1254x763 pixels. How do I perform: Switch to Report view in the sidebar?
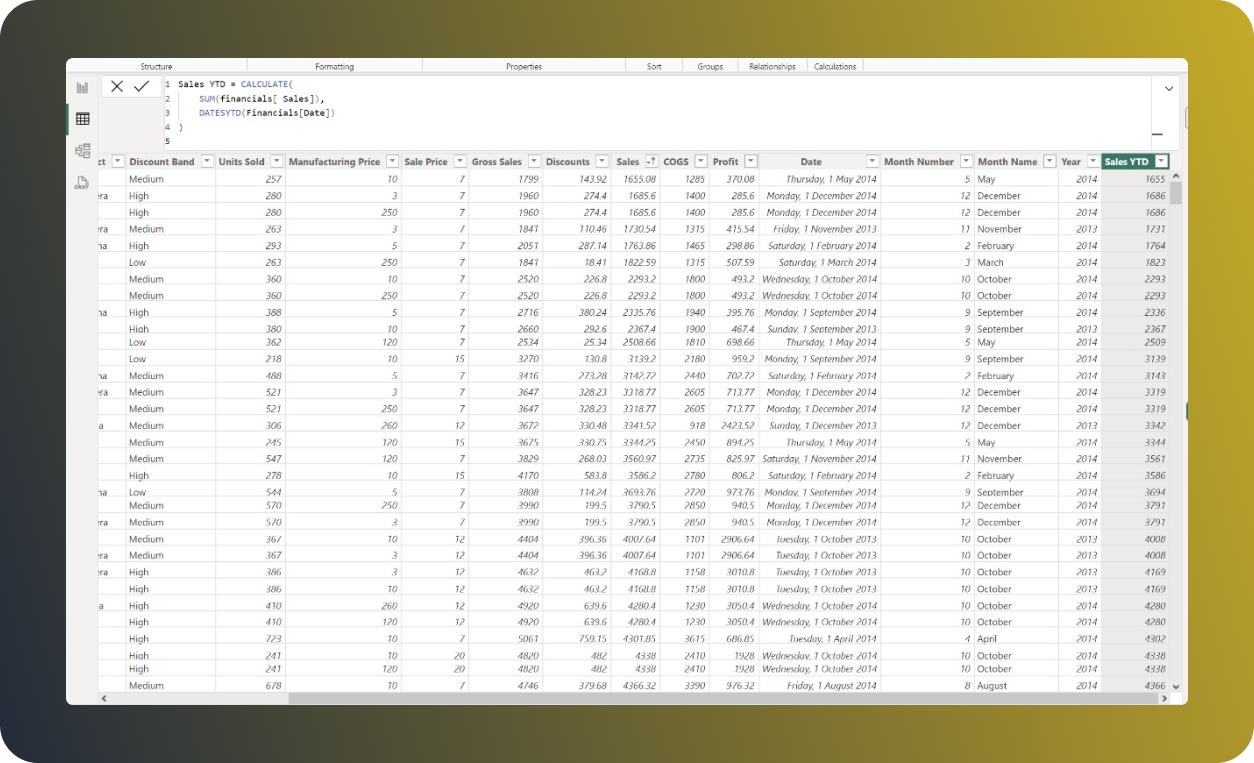[82, 87]
